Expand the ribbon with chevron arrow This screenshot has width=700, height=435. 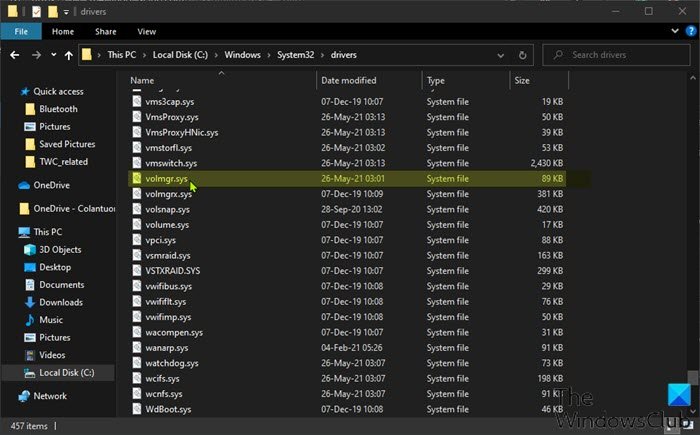(674, 31)
